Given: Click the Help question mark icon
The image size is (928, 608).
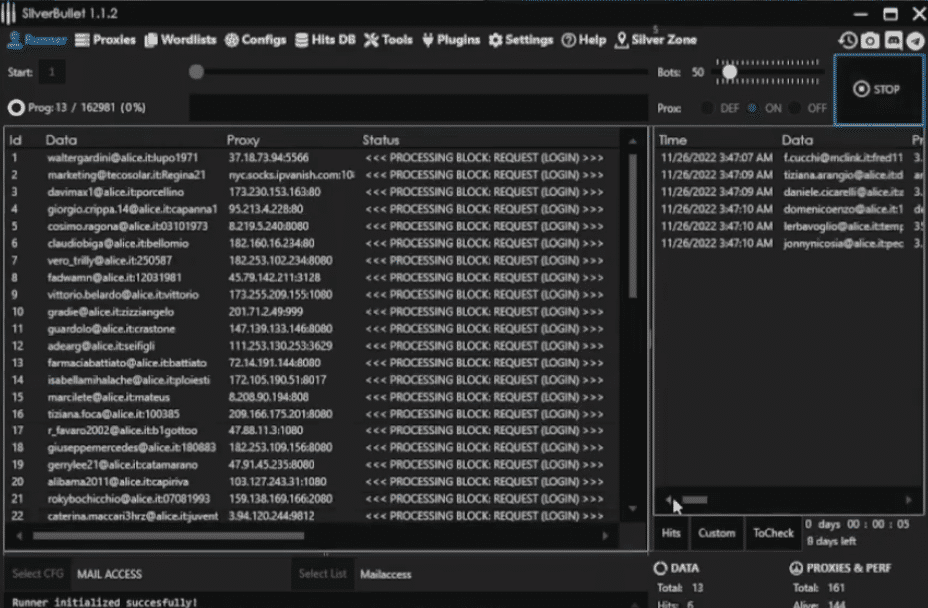Looking at the screenshot, I should (568, 40).
